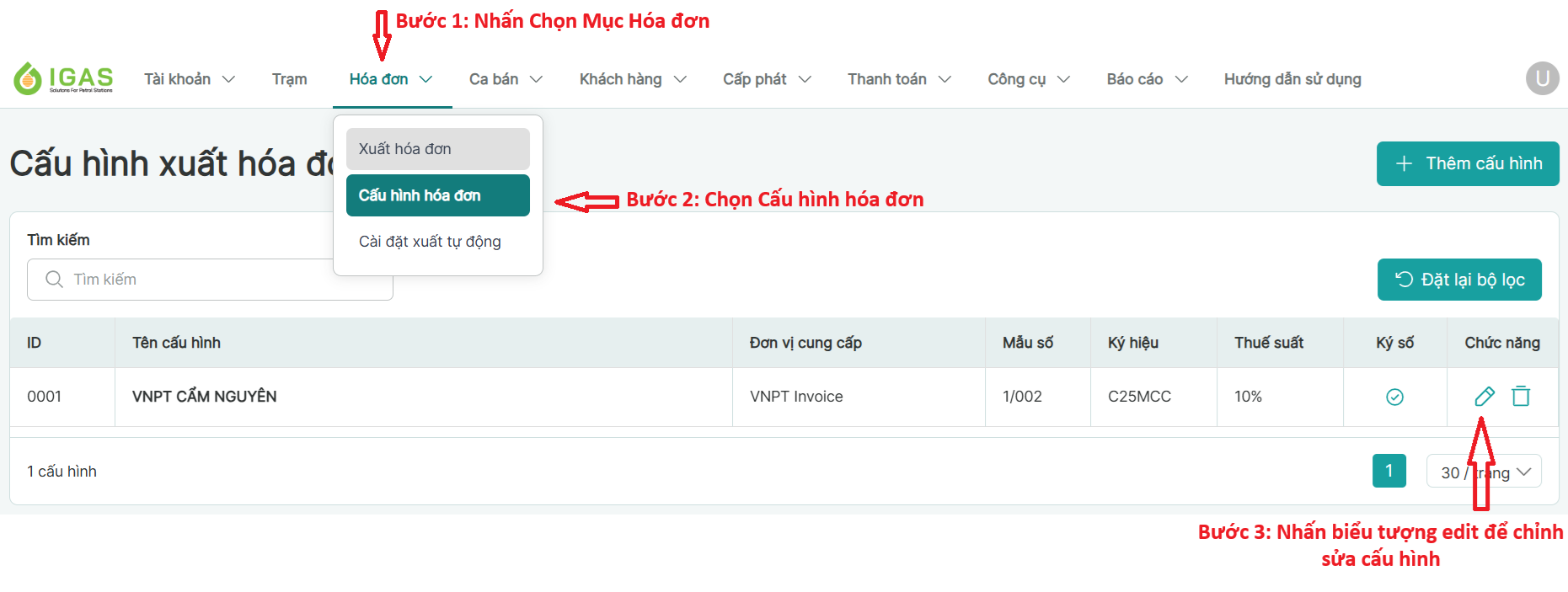1568x592 pixels.
Task: Go to Hướng dẫn sử dụng
Action: (1292, 79)
